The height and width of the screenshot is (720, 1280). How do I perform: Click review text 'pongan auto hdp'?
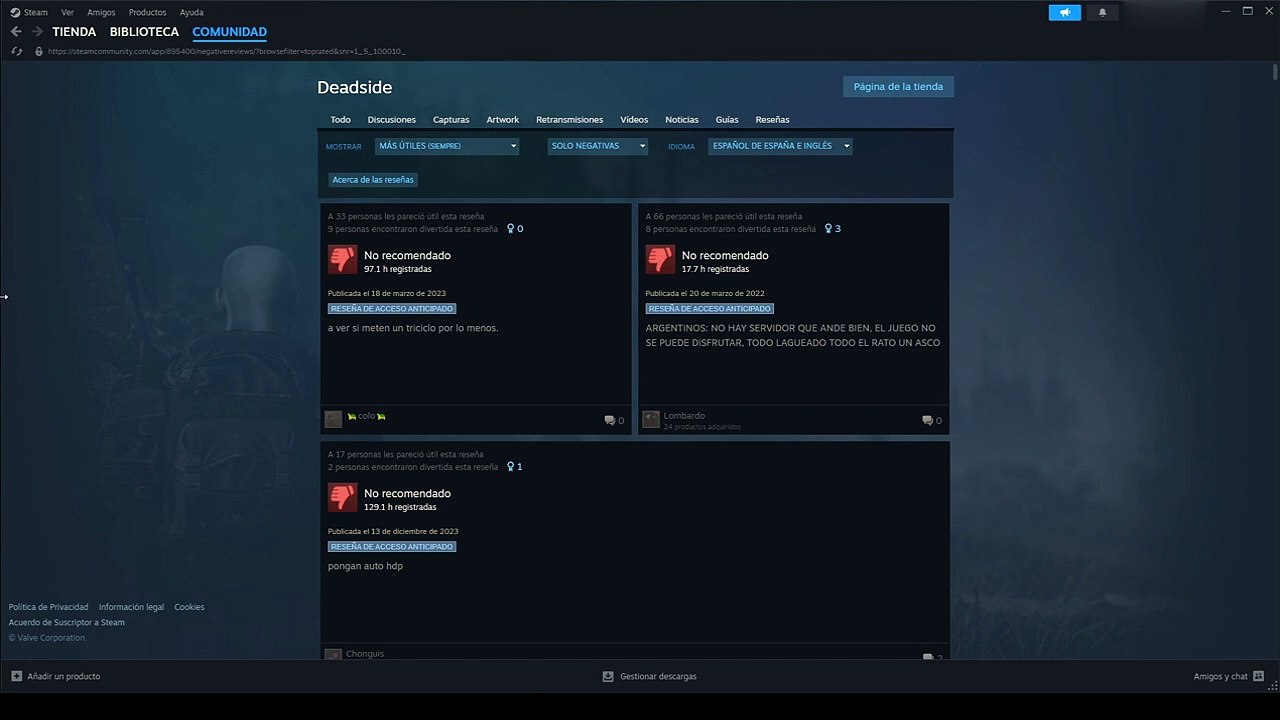click(365, 566)
